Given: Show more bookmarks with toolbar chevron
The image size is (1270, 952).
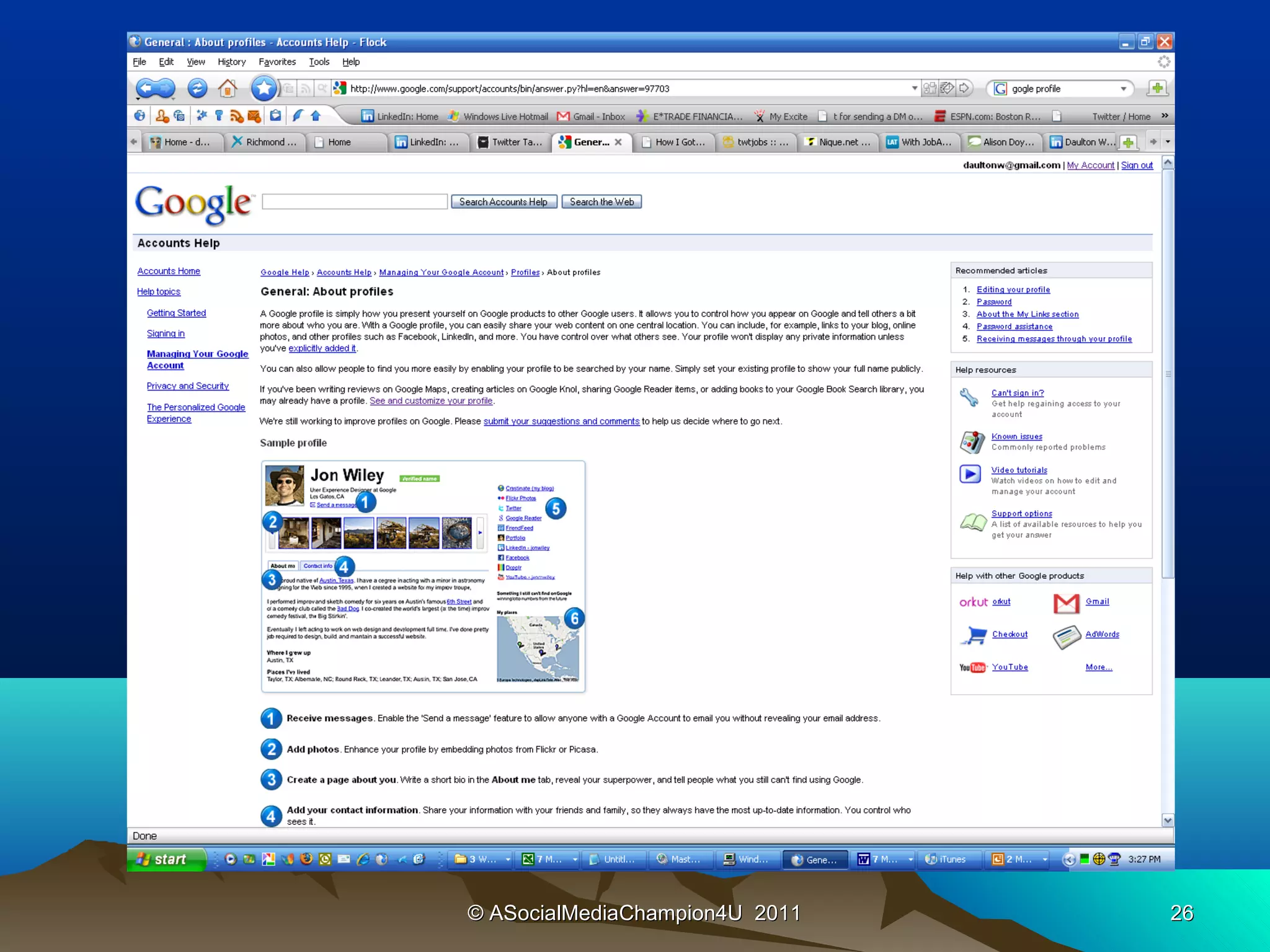Looking at the screenshot, I should tap(1165, 116).
